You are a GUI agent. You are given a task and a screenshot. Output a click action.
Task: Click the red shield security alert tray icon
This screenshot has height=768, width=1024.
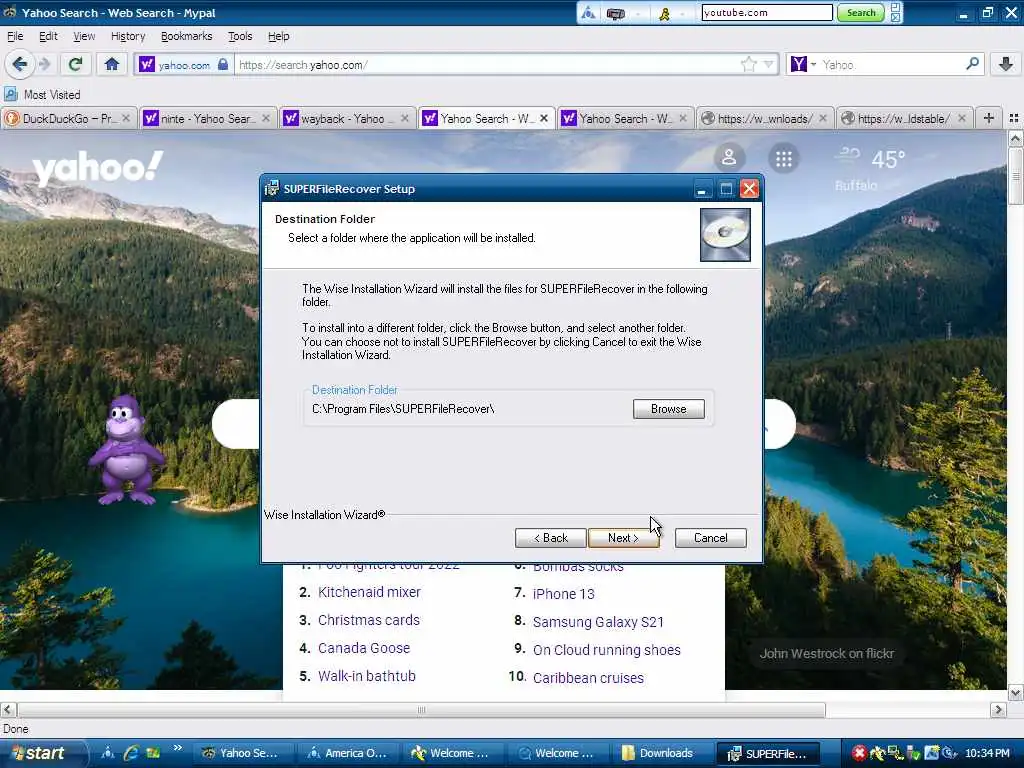859,753
